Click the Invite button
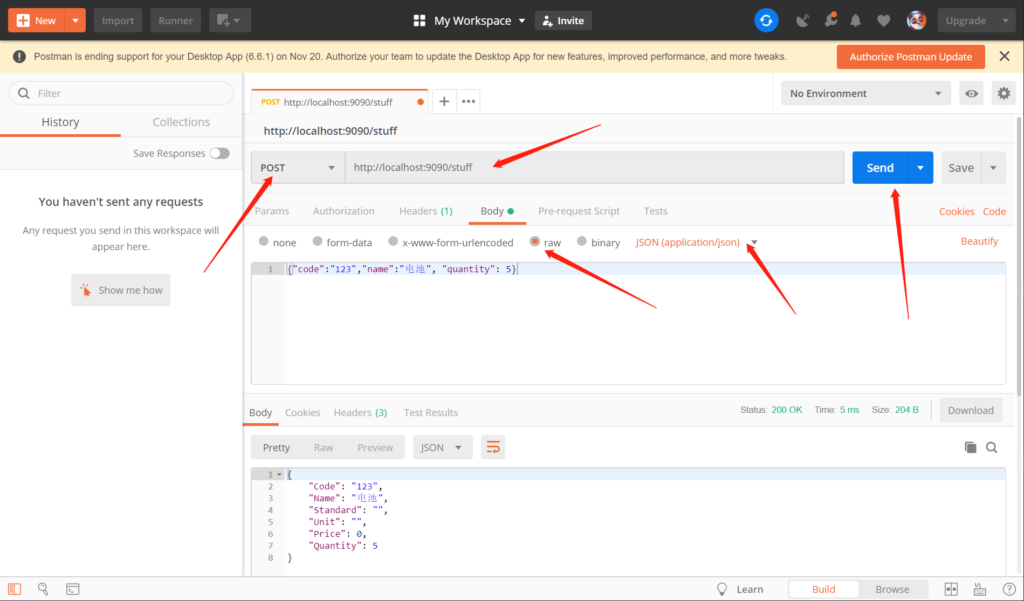This screenshot has width=1024, height=601. 563,21
